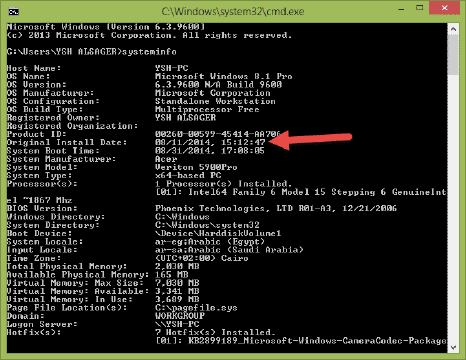Image resolution: width=466 pixels, height=360 pixels.
Task: Click the 2013 Microsoft Corporation copyright line
Action: [149, 35]
